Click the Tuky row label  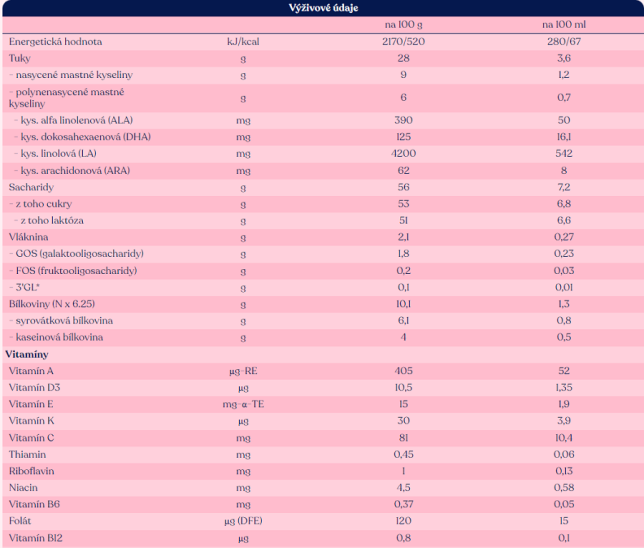(20, 58)
